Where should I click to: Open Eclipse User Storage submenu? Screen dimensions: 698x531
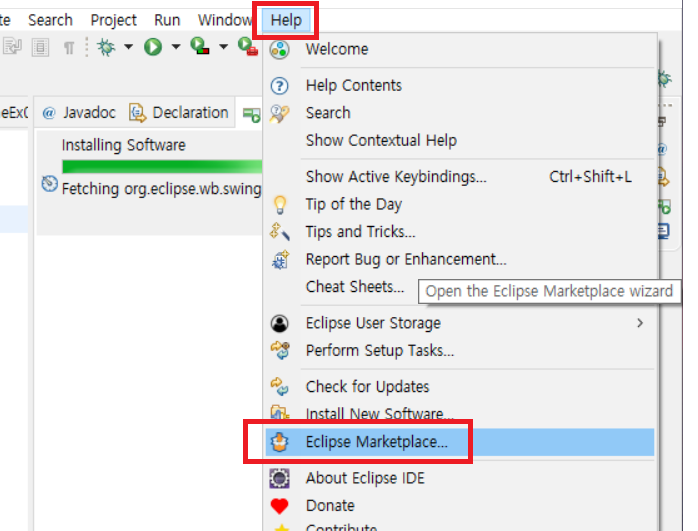click(460, 323)
